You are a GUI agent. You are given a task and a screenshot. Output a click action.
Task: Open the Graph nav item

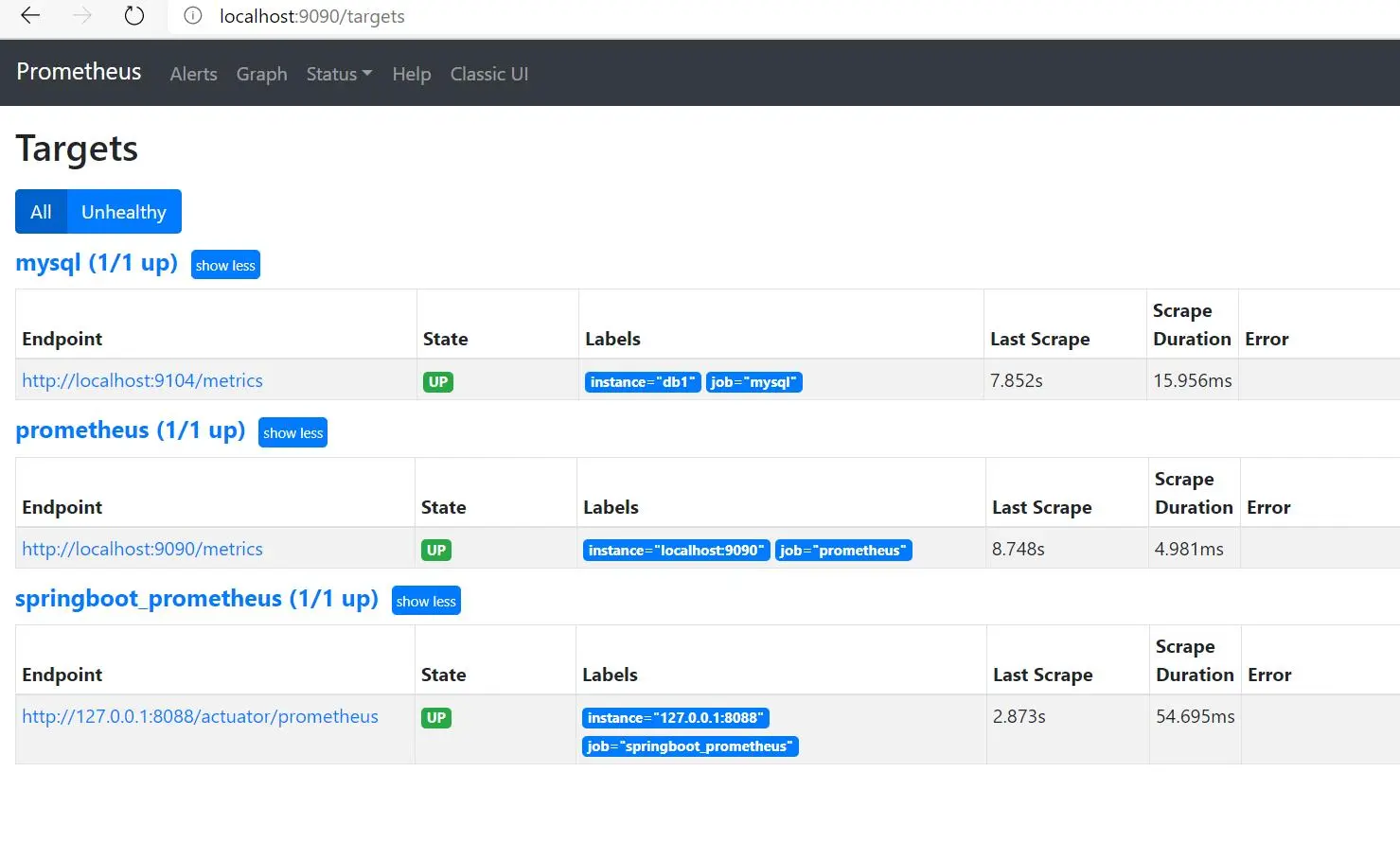[x=261, y=74]
